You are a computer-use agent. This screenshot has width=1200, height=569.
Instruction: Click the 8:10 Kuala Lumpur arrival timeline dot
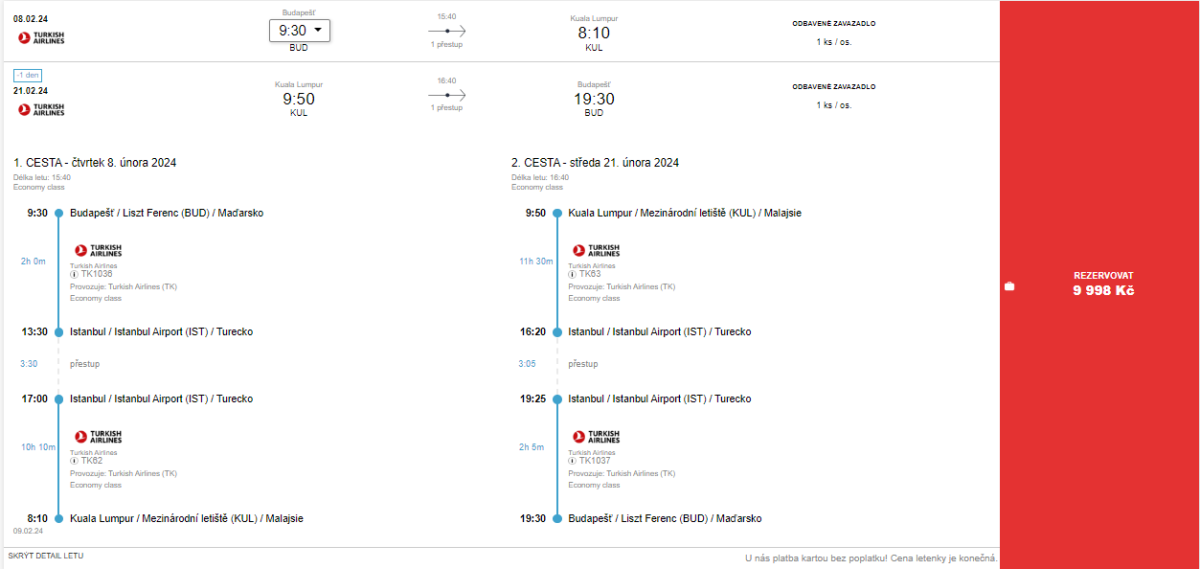pyautogui.click(x=59, y=519)
